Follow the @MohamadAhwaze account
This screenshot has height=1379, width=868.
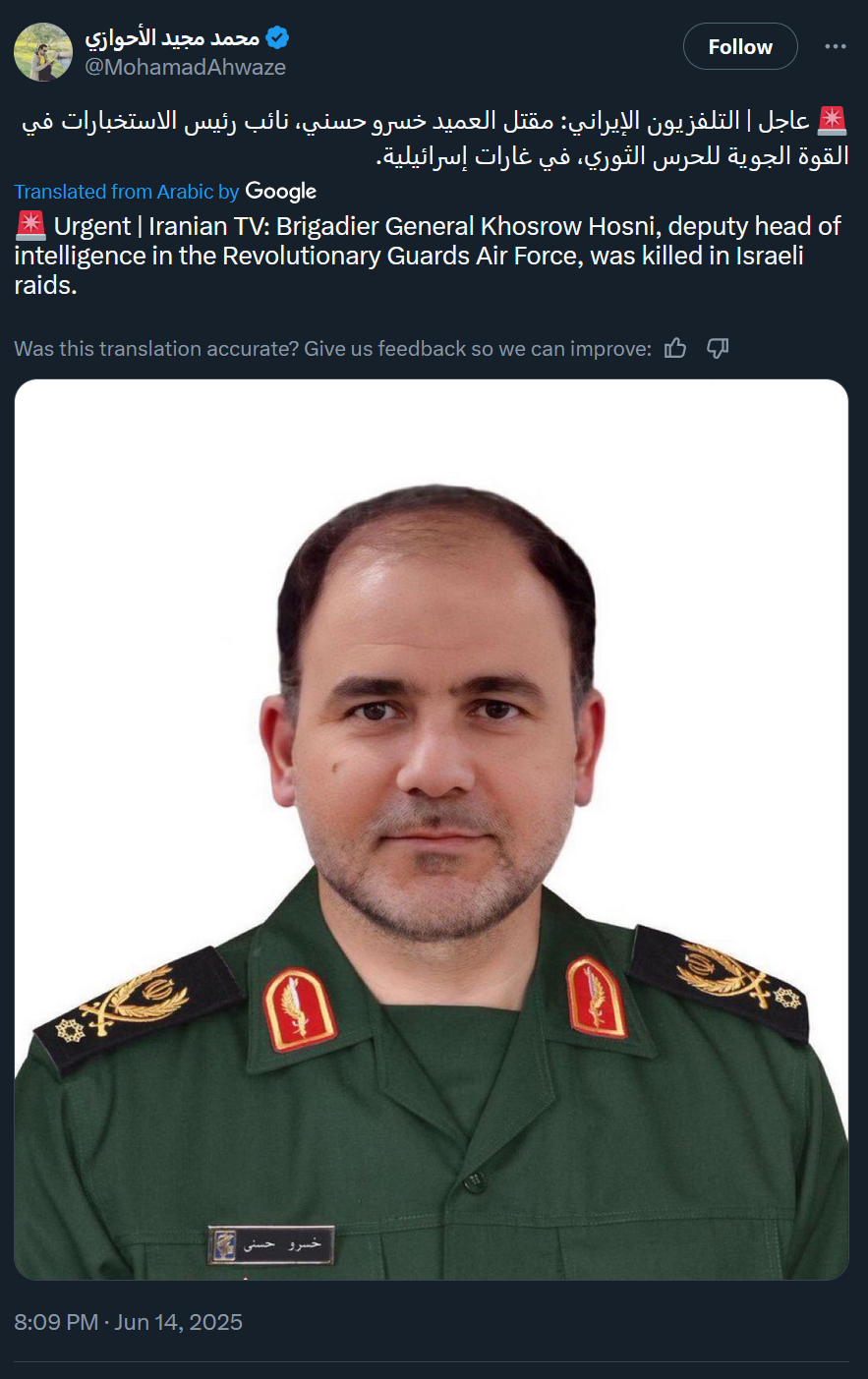pos(740,46)
